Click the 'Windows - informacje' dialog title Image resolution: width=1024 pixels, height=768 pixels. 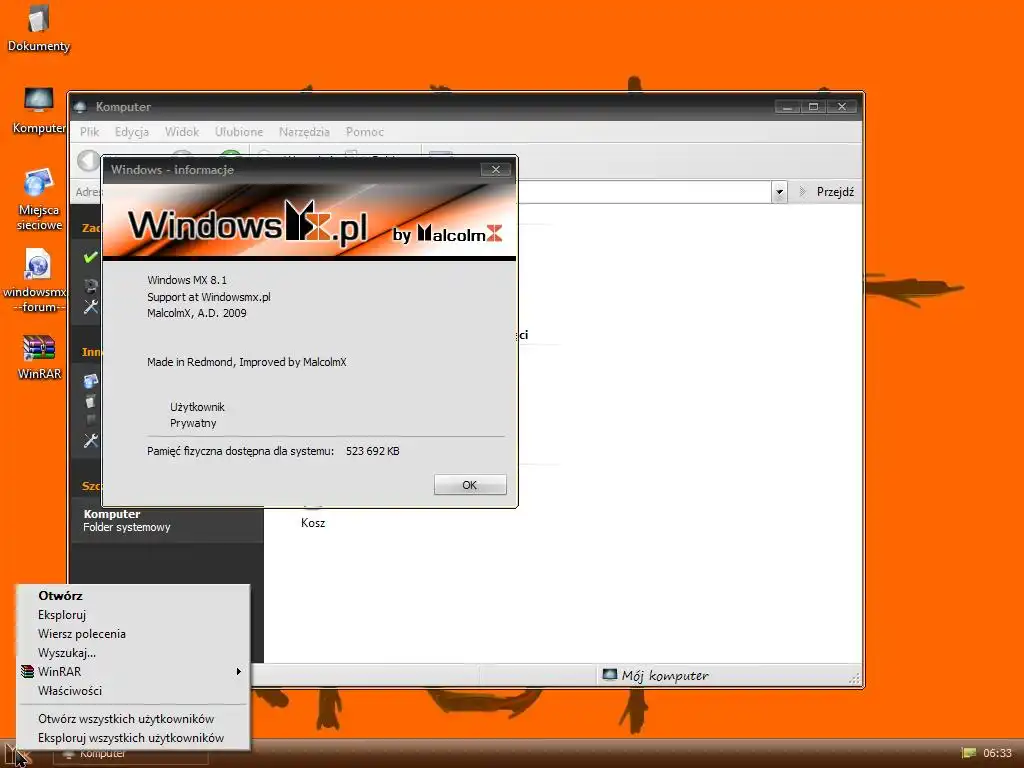click(172, 170)
